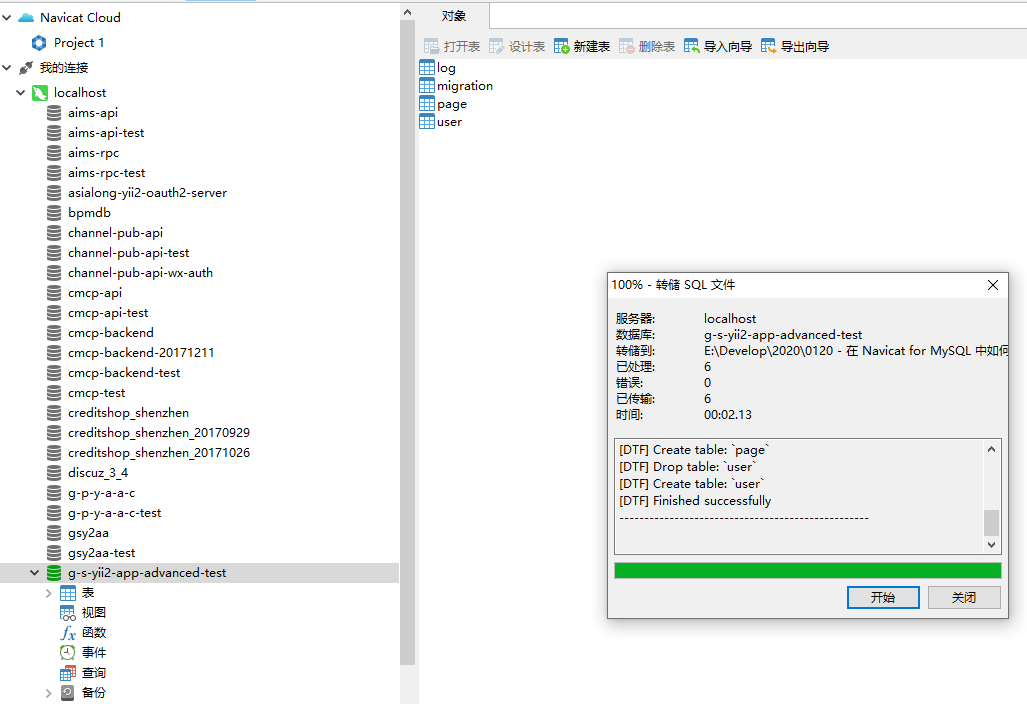Select the channel-pub-api-wx-auth database
1027x704 pixels.
(x=140, y=273)
